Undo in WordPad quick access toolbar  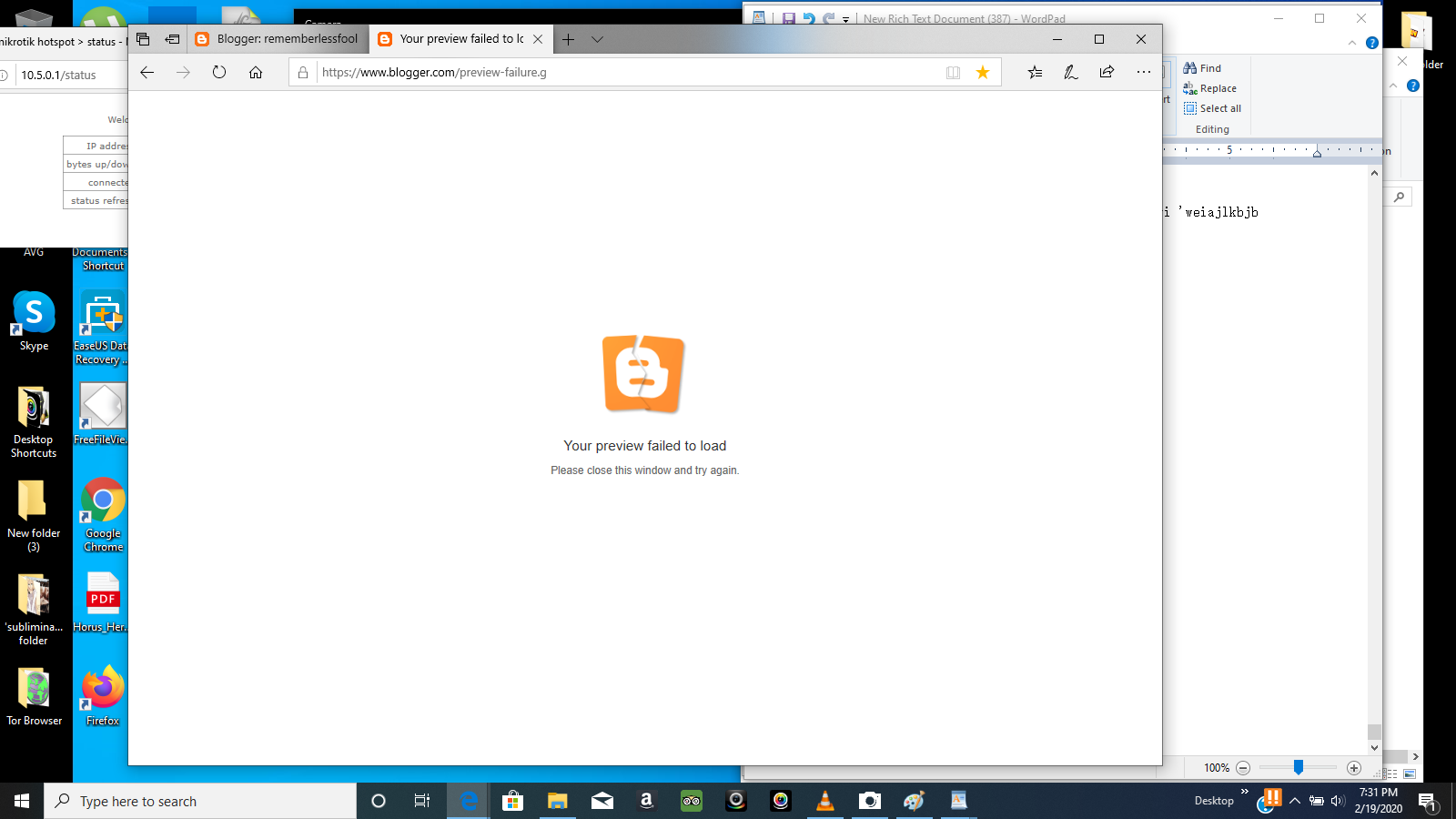(809, 18)
